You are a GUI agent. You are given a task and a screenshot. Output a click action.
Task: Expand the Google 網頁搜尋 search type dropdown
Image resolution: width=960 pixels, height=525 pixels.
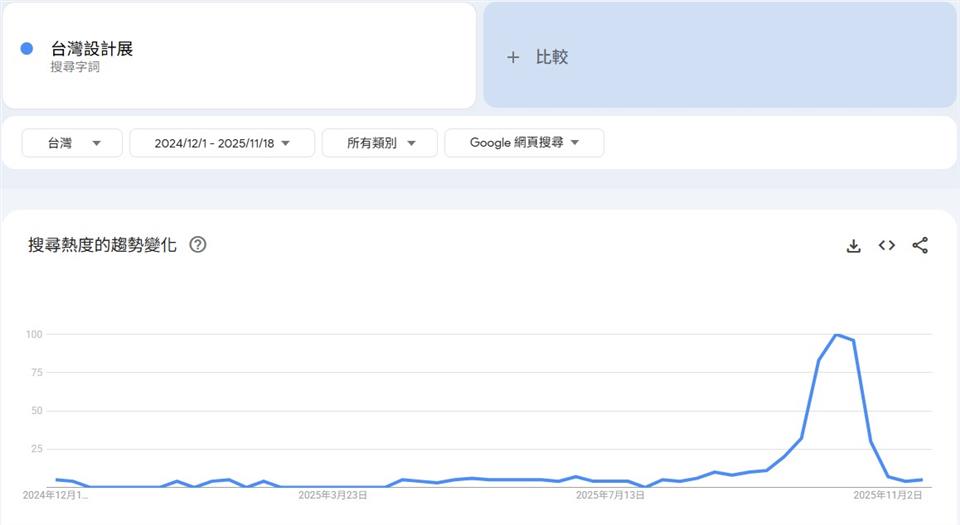[x=524, y=143]
